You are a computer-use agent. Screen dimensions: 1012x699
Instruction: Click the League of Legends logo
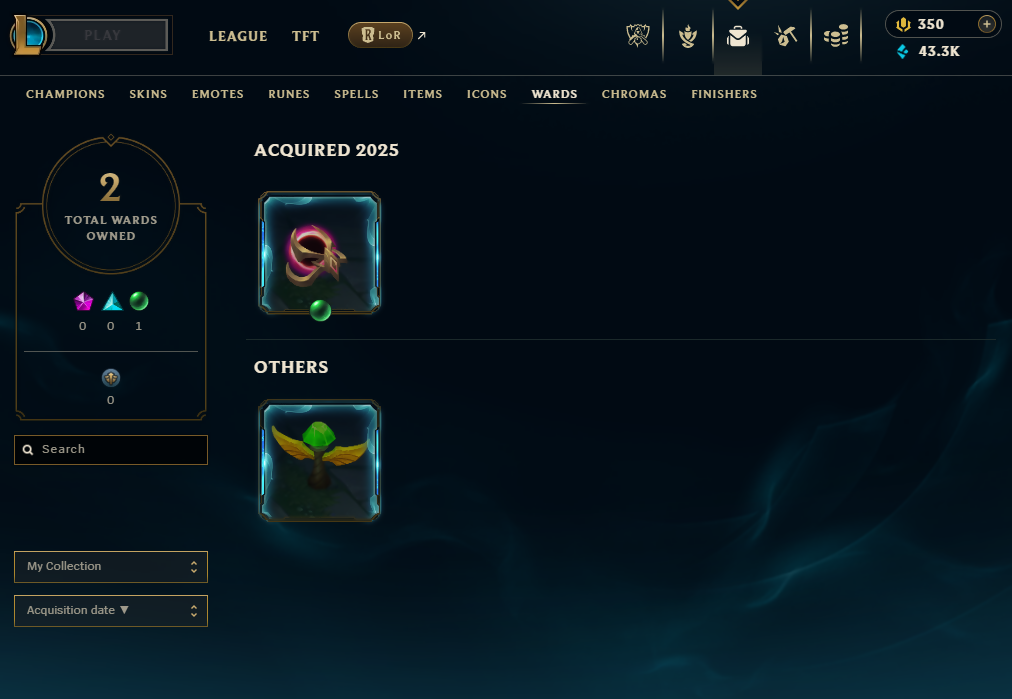[27, 35]
